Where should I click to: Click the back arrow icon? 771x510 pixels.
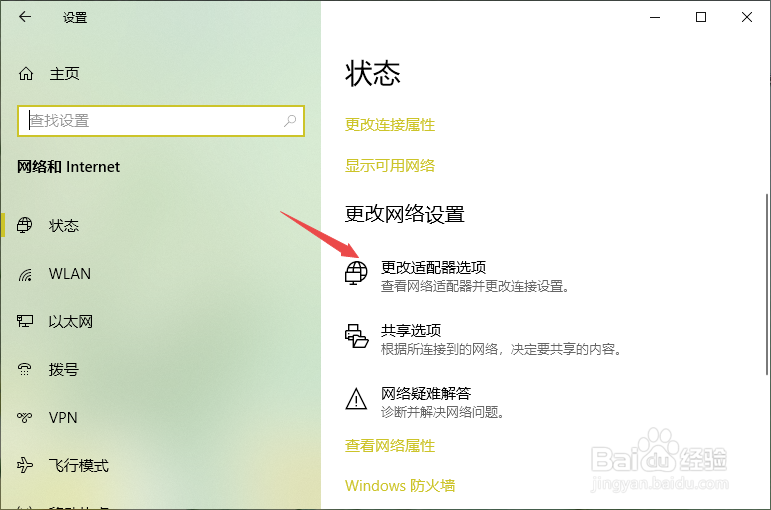click(25, 17)
